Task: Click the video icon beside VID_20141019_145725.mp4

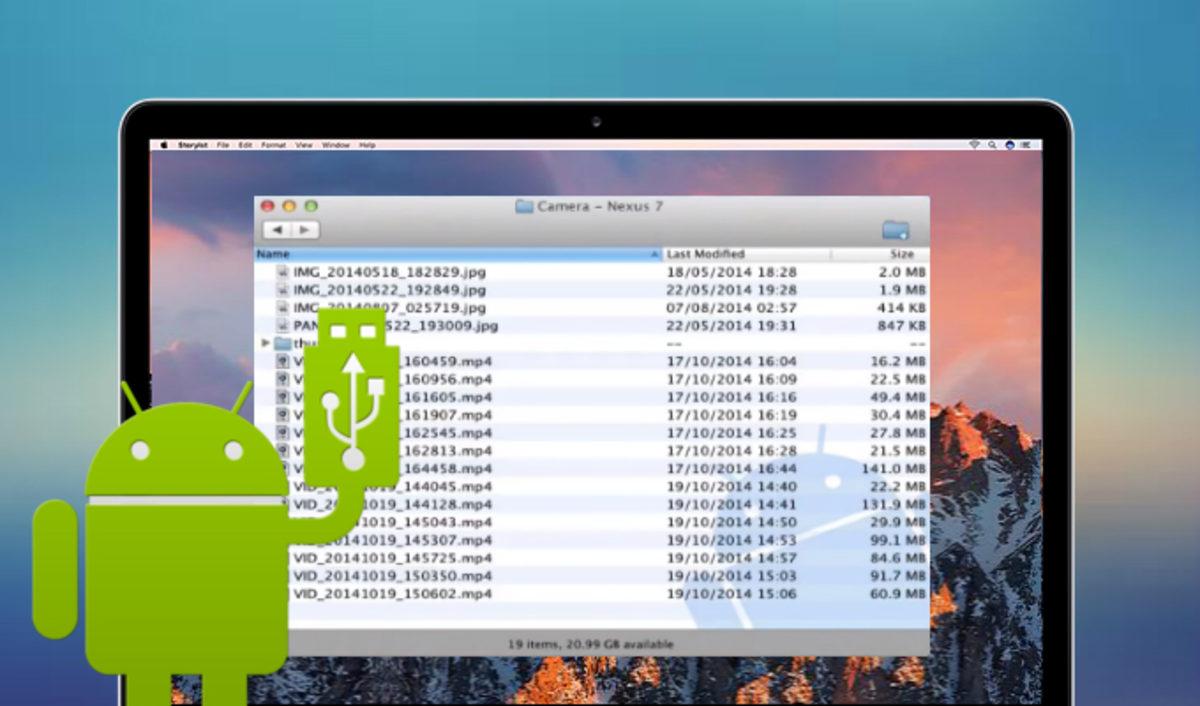Action: [283, 557]
